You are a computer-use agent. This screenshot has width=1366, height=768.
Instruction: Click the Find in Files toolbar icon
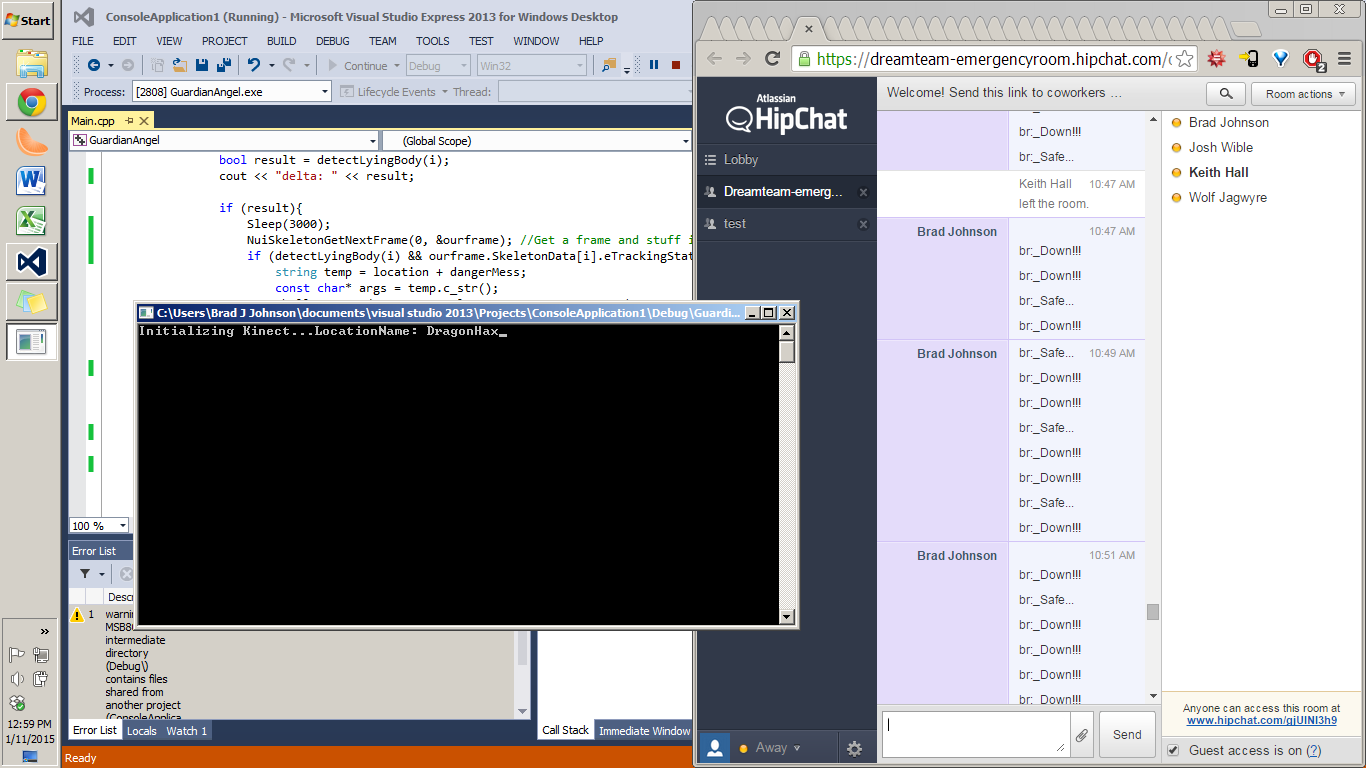(609, 65)
